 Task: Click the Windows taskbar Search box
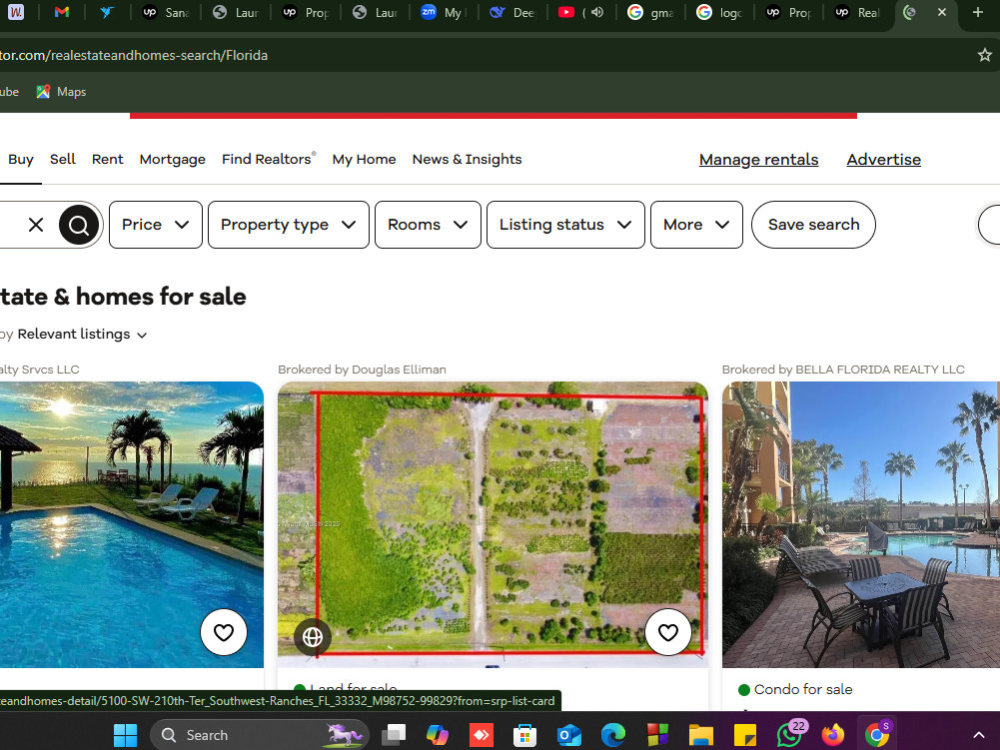click(260, 735)
